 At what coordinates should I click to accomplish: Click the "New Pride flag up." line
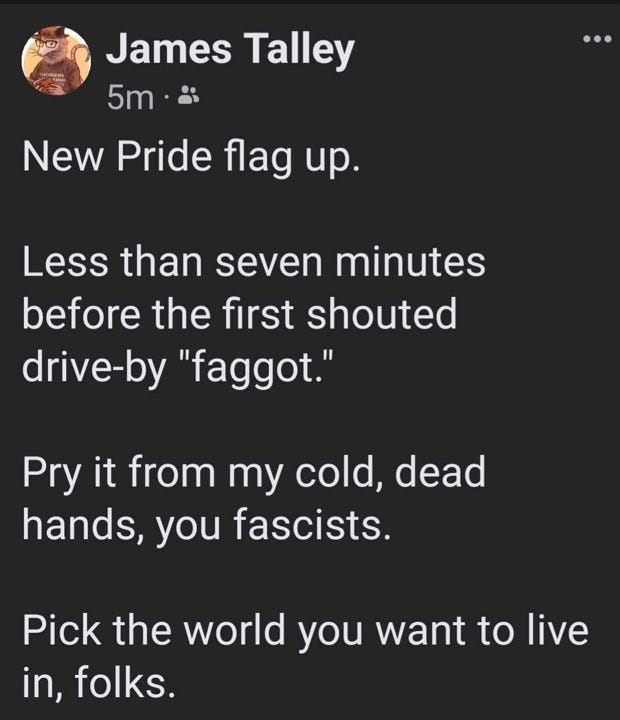[191, 158]
